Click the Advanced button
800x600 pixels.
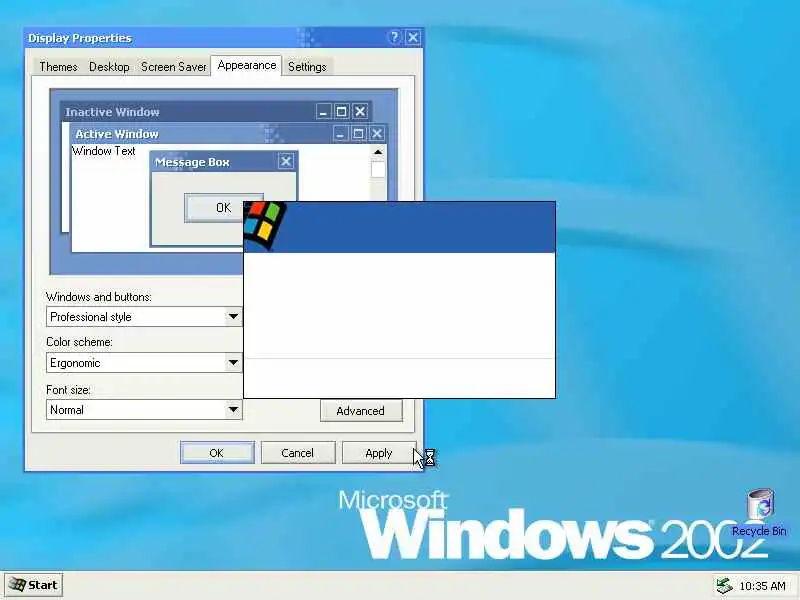click(x=361, y=411)
